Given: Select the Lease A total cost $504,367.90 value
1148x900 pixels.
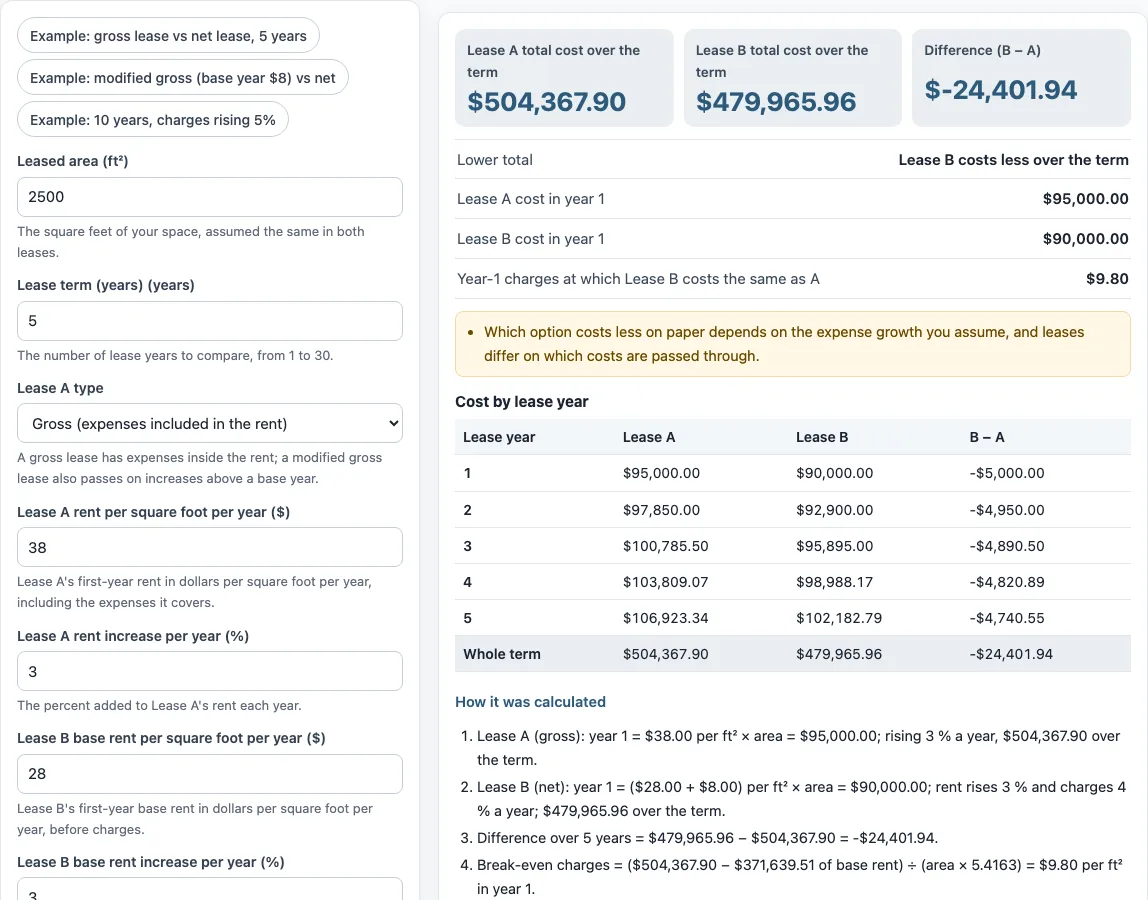Looking at the screenshot, I should 546,102.
